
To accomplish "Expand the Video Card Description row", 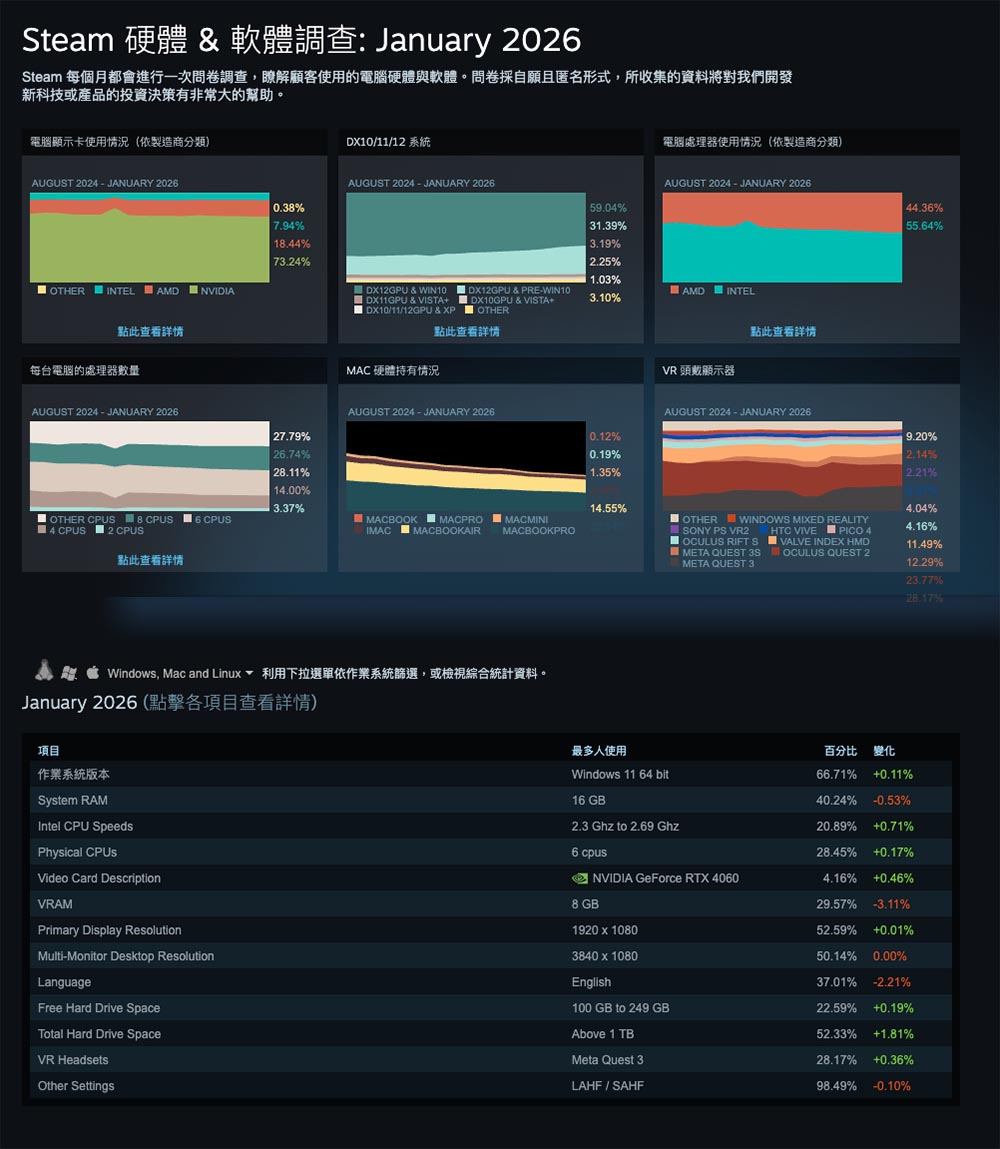I will (99, 879).
